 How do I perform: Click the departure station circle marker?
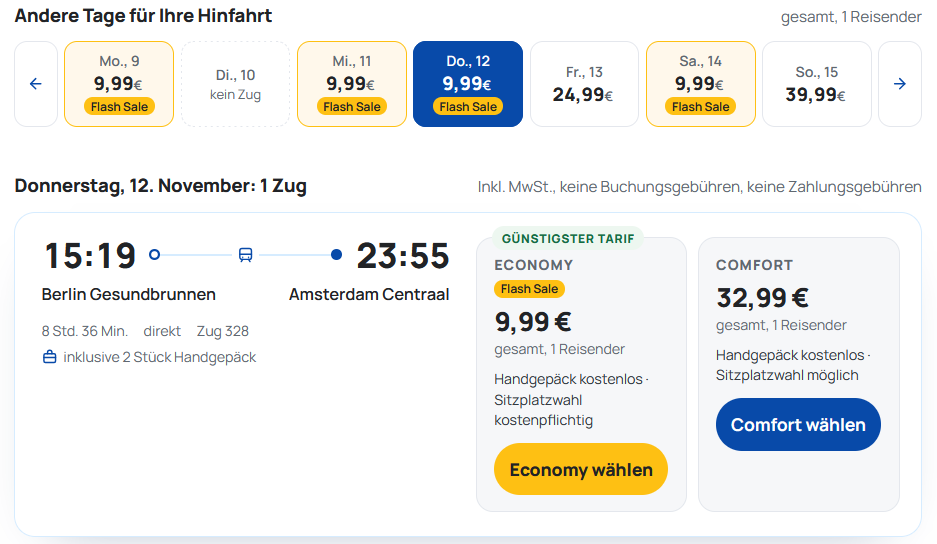pyautogui.click(x=154, y=255)
